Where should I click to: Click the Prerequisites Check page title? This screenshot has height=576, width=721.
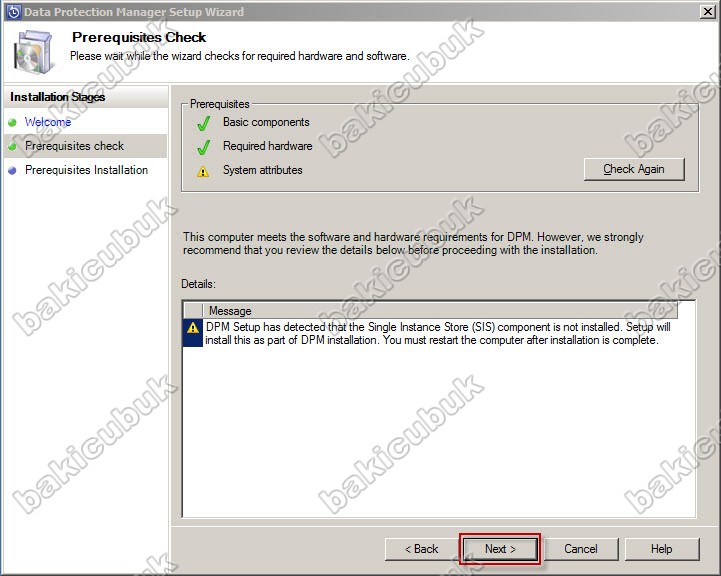139,37
